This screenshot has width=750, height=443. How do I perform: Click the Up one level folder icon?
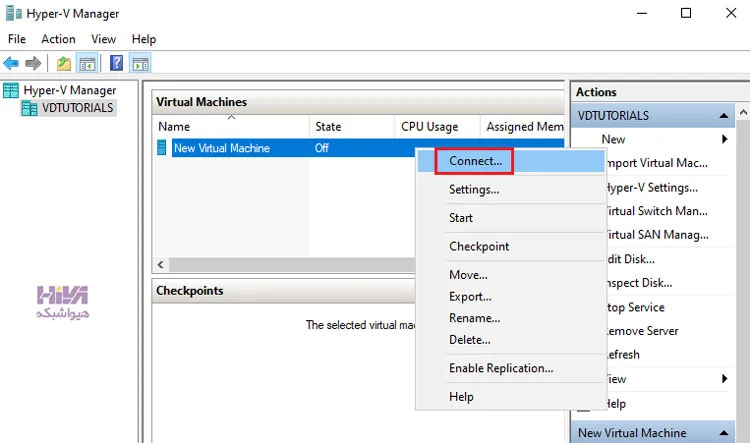pyautogui.click(x=64, y=63)
